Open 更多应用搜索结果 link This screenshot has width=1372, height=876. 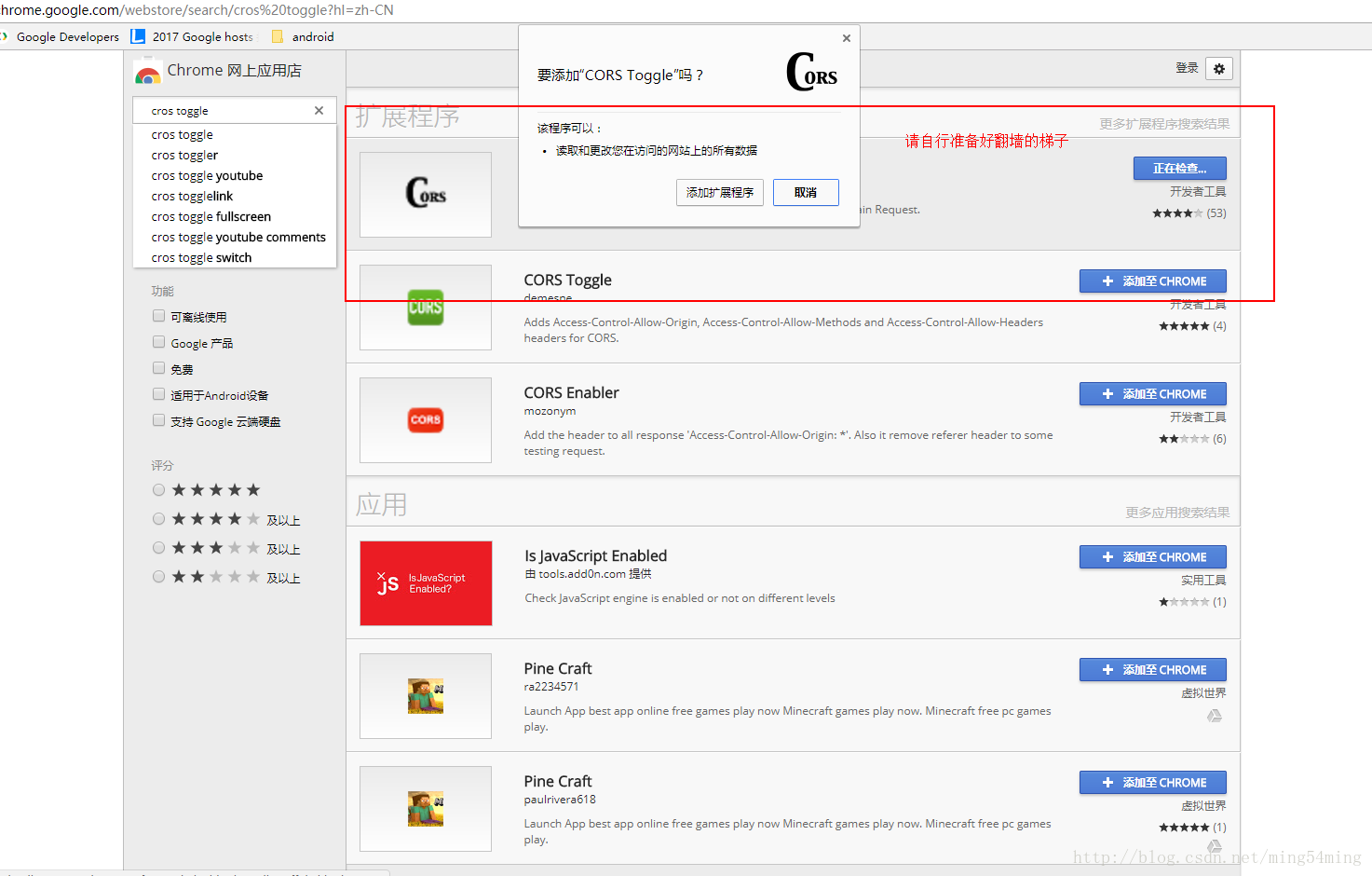[x=1177, y=513]
